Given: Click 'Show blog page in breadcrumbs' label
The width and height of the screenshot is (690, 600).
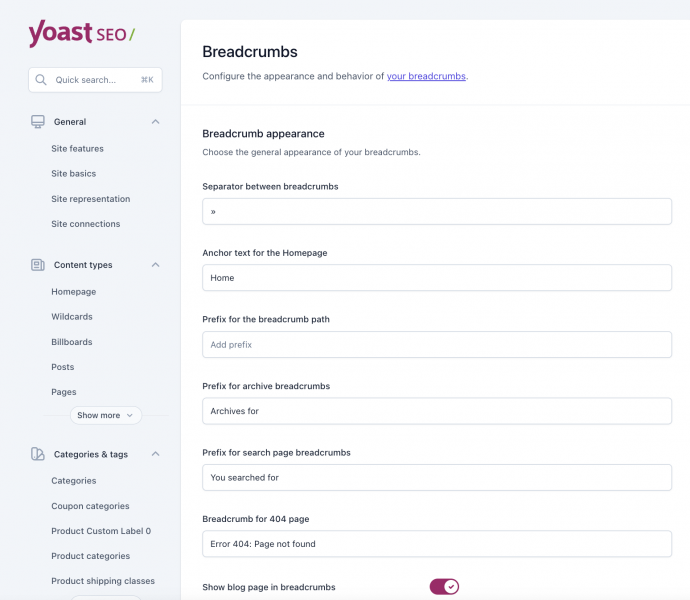Looking at the screenshot, I should pyautogui.click(x=269, y=587).
